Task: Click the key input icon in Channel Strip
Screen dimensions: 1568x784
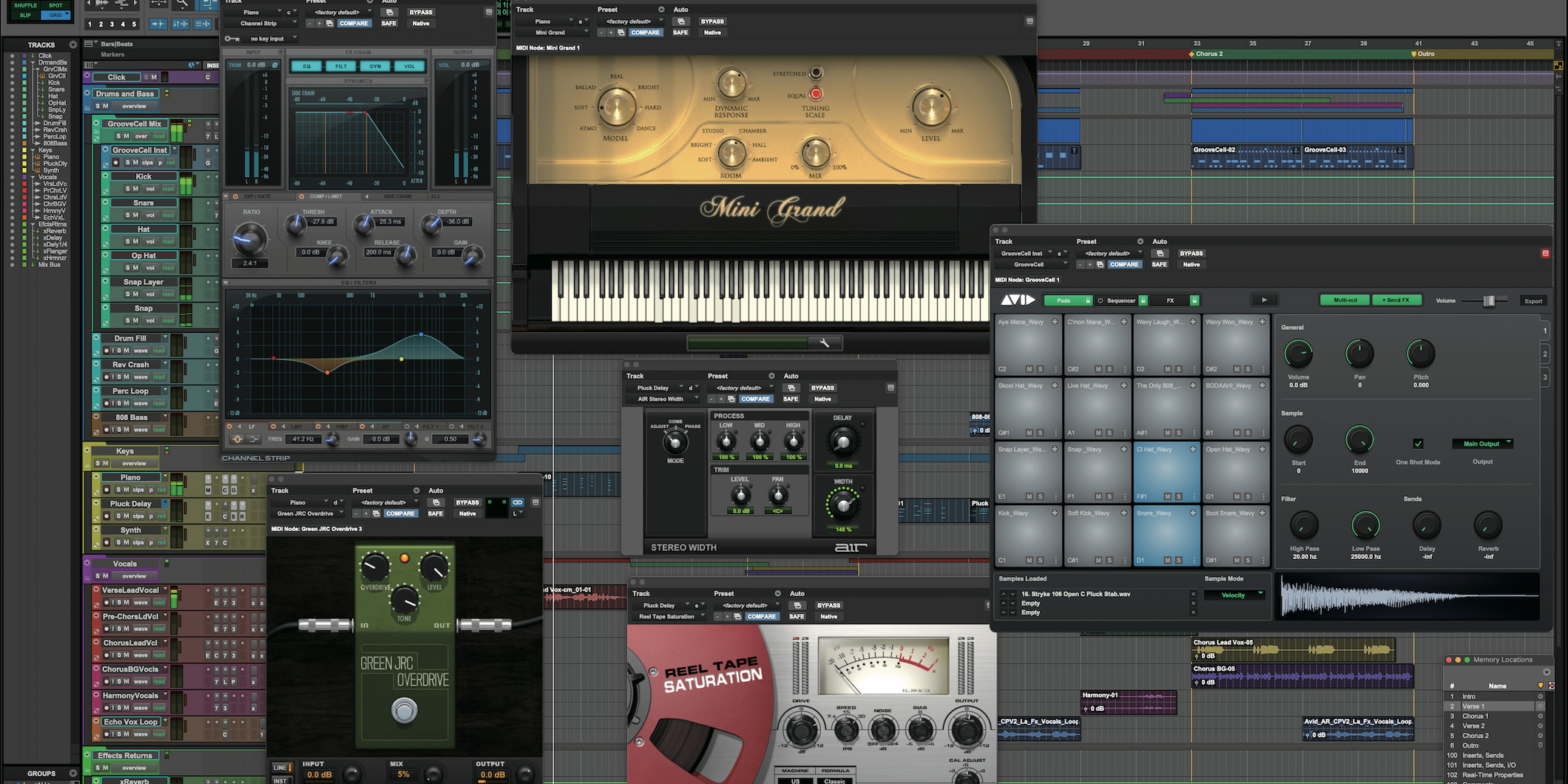Action: click(232, 38)
